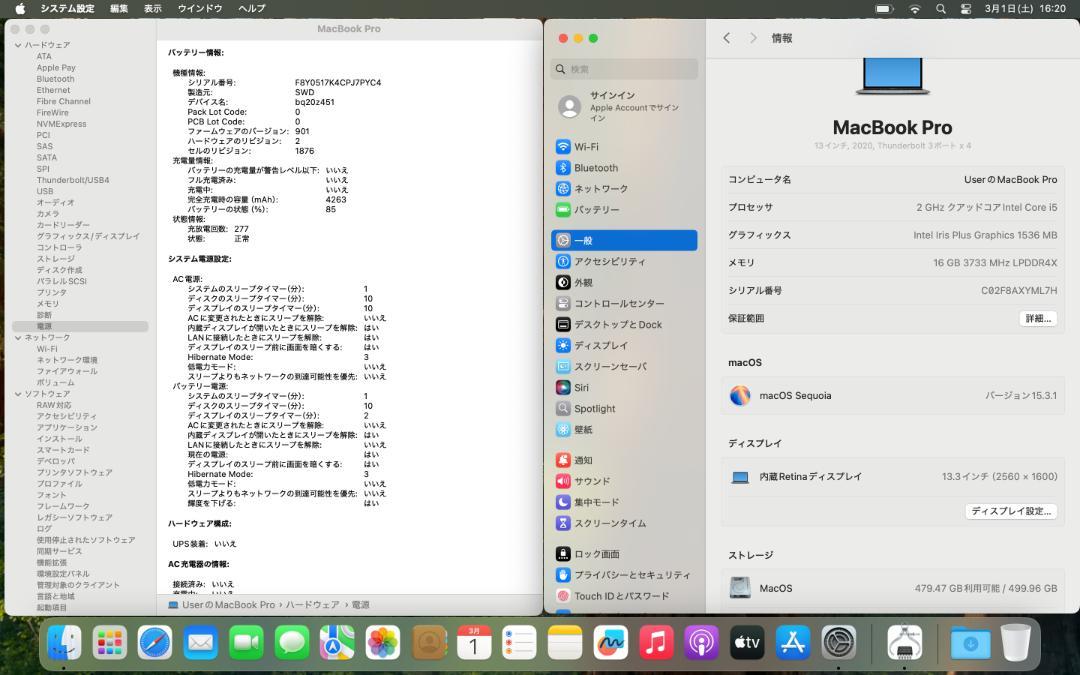Viewport: 1080px width, 675px height.
Task: Open App Store from the Dock
Action: [793, 643]
